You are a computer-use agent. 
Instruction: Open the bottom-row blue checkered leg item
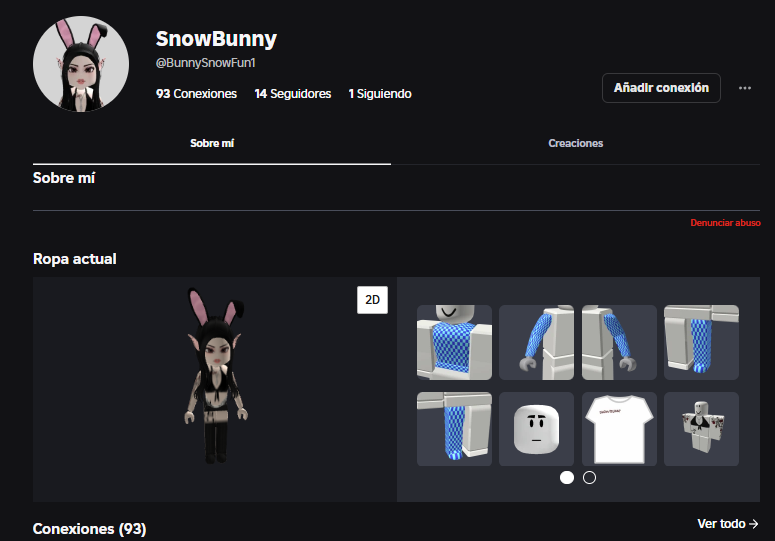(x=454, y=429)
